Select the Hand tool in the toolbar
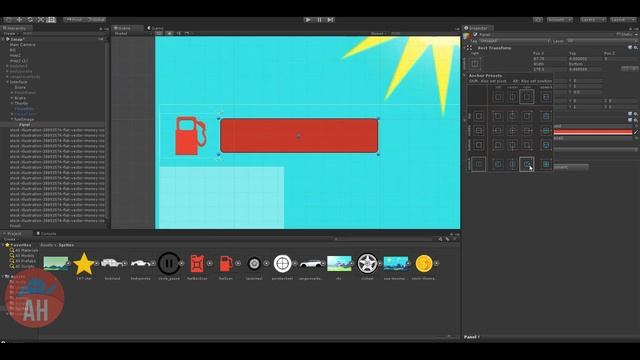The width and height of the screenshot is (640, 360). point(9,20)
